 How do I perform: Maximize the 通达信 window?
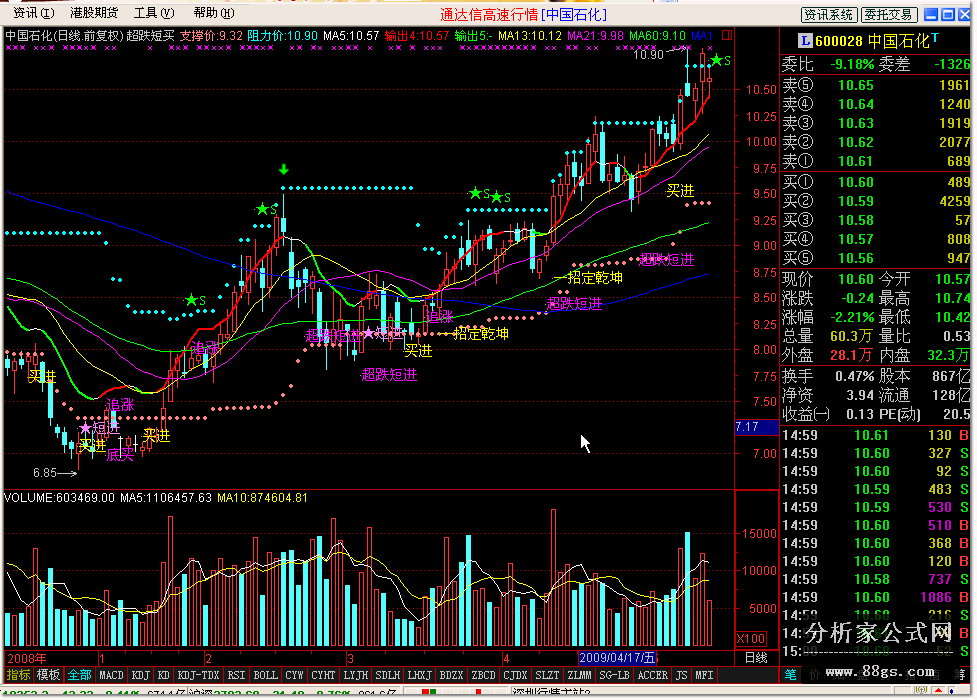[x=948, y=14]
